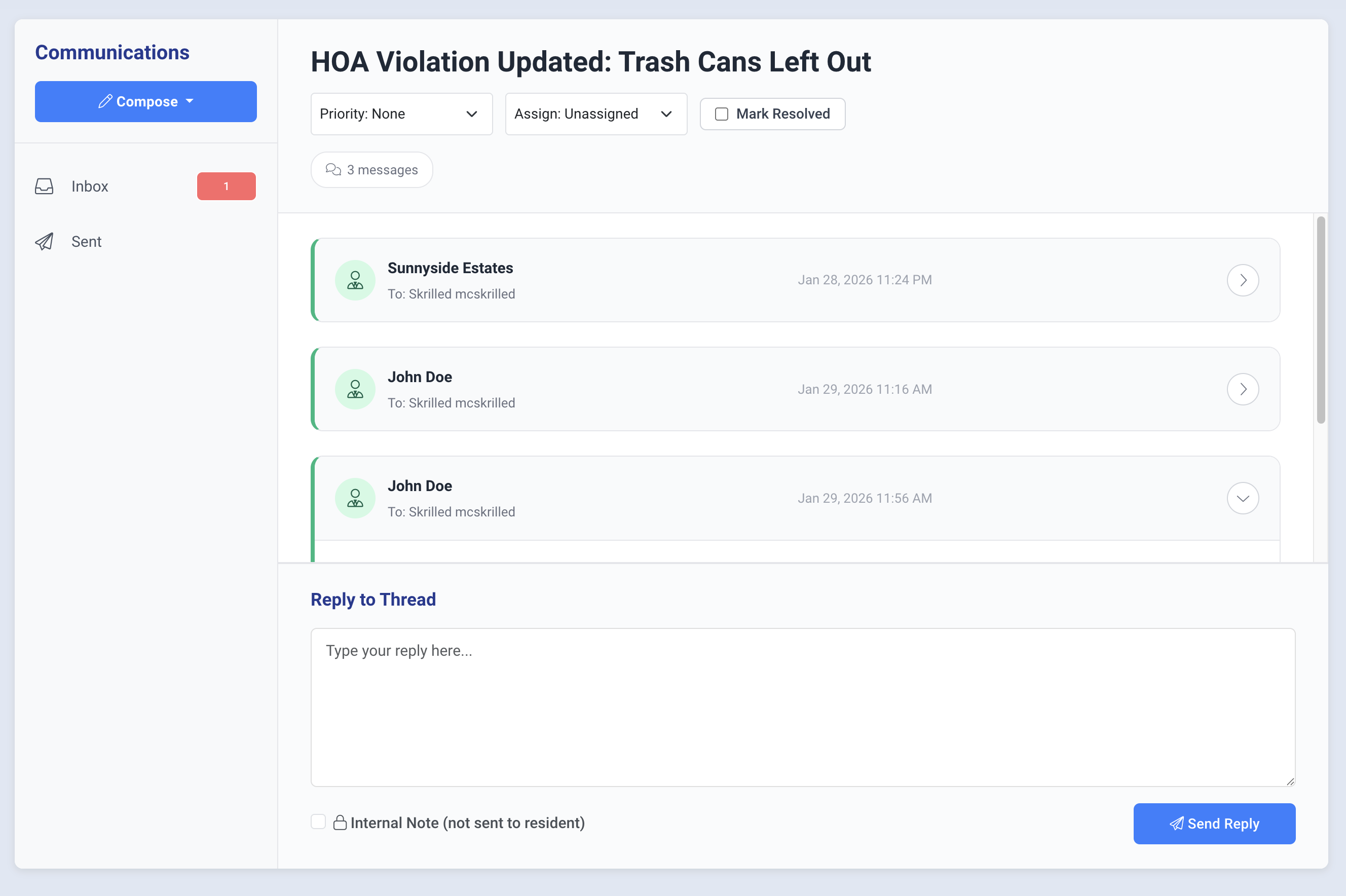Click the unread count badge on Inbox
1346x896 pixels.
click(226, 186)
